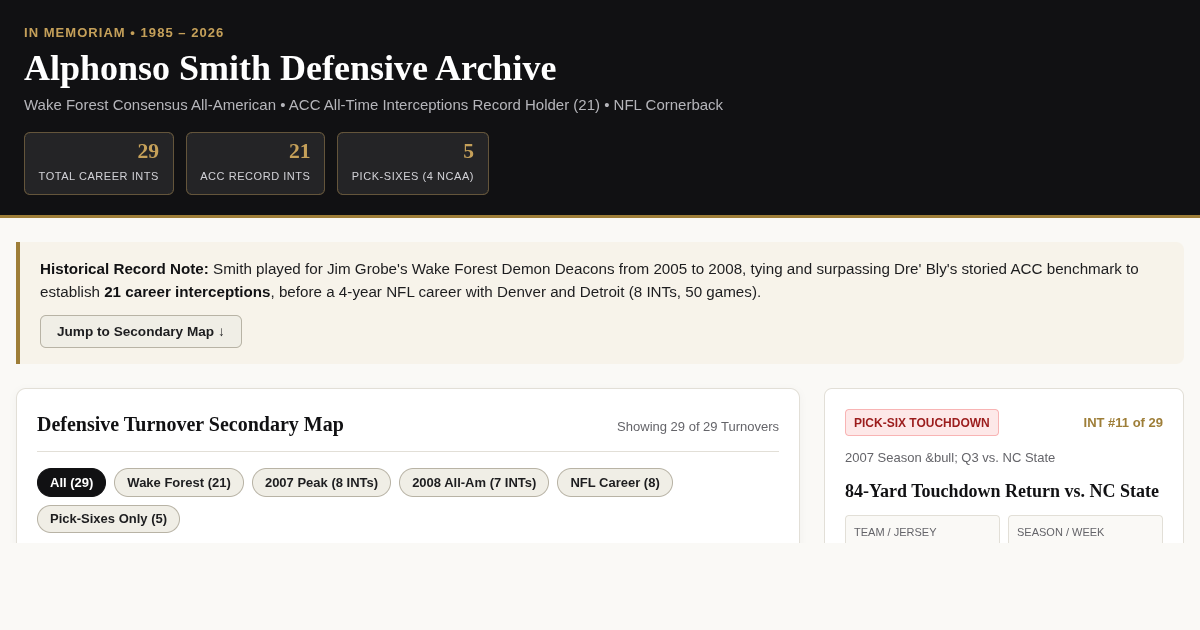Click Defensive Turnover Secondary Map heading
Screen dimensions: 1200x630
(190, 424)
